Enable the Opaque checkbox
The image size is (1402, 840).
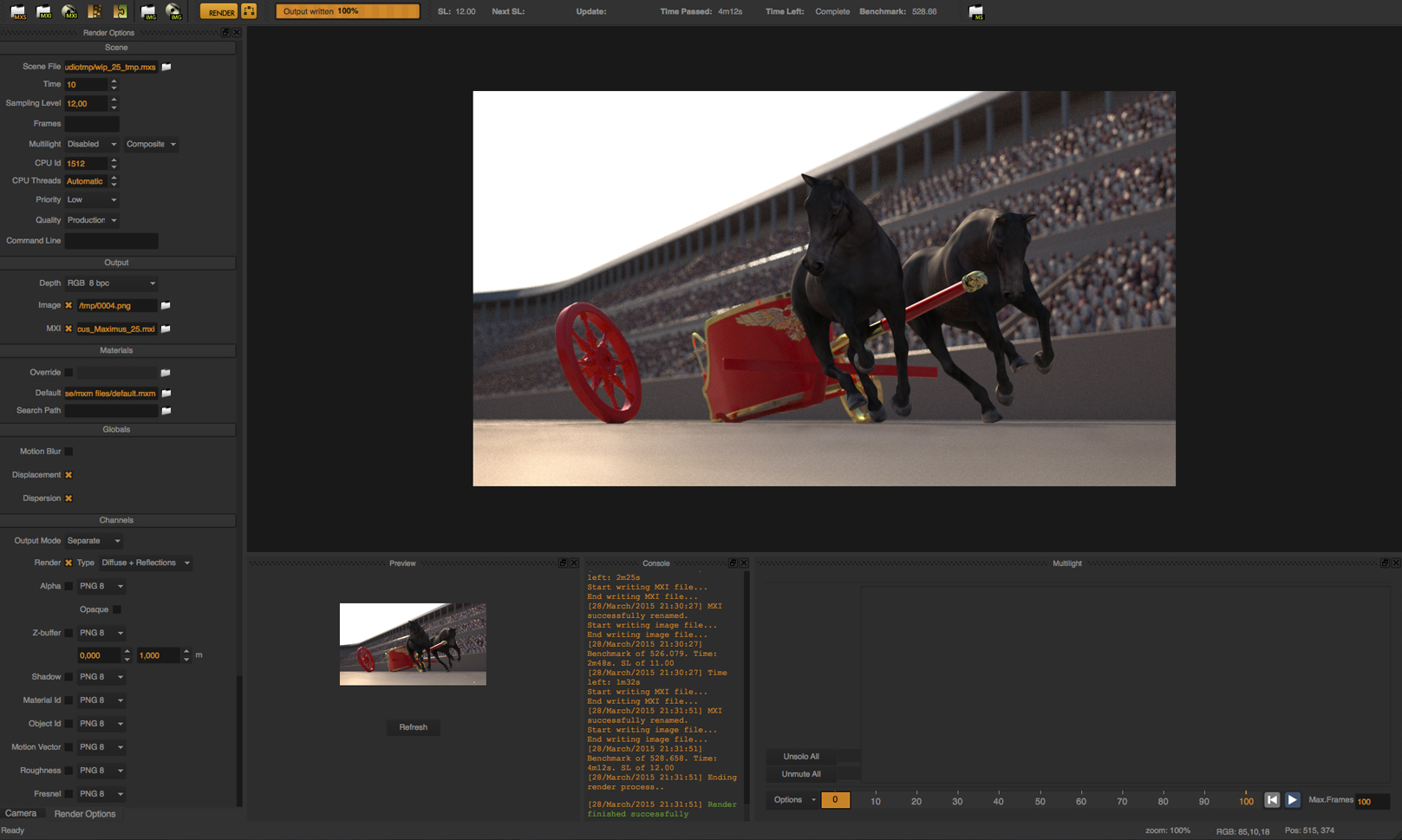pos(117,609)
